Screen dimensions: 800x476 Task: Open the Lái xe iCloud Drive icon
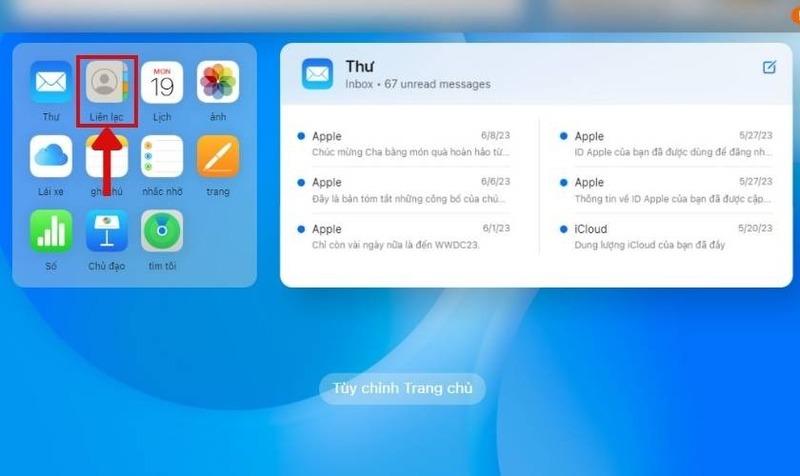[x=50, y=156]
